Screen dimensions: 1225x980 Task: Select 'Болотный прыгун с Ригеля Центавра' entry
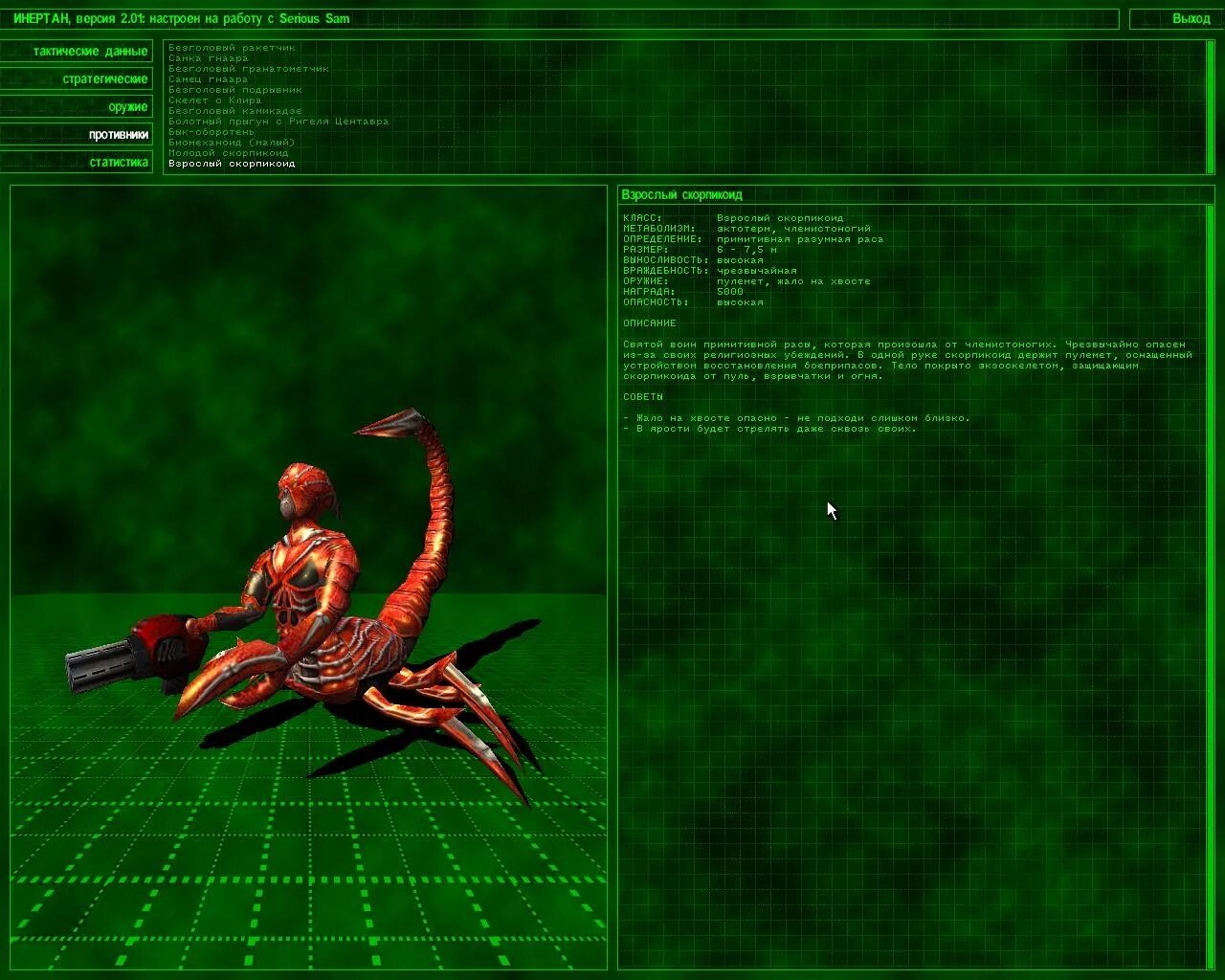(278, 122)
